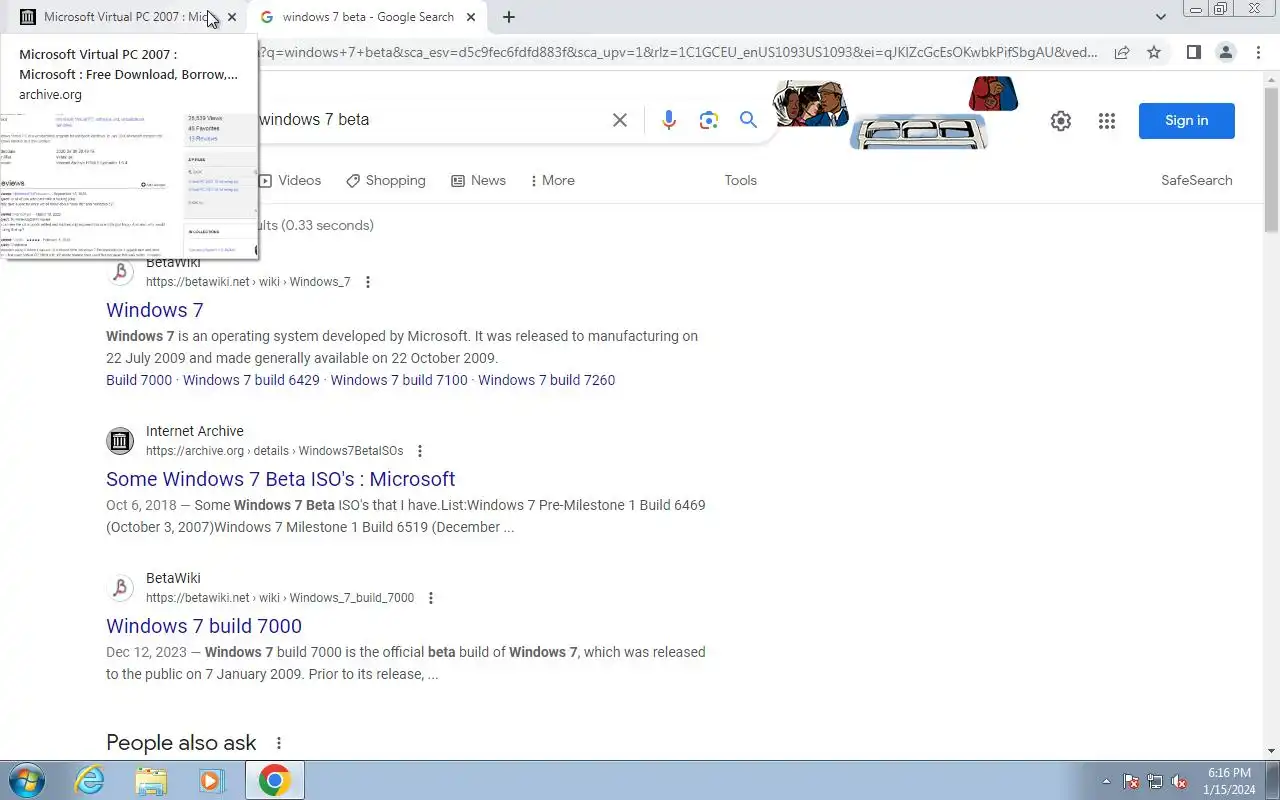Filter results by Shopping
The height and width of the screenshot is (800, 1280).
(x=386, y=180)
